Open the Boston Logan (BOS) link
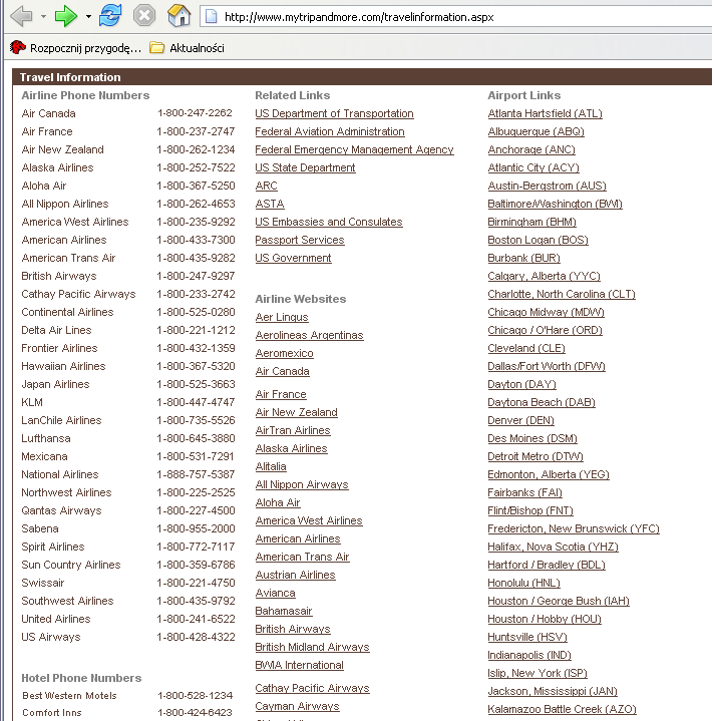 click(x=537, y=240)
